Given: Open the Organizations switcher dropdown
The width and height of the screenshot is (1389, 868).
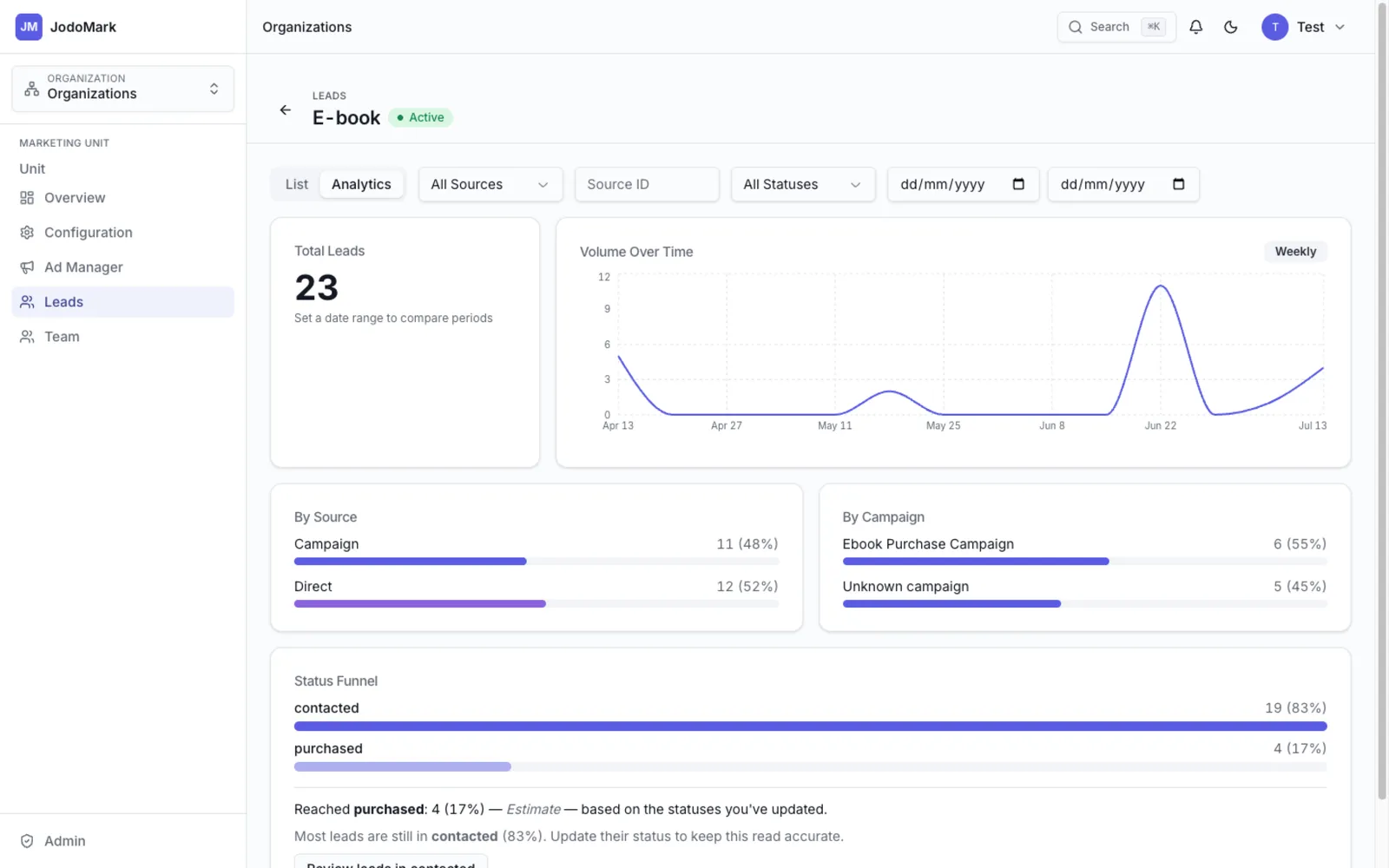Looking at the screenshot, I should click(122, 89).
